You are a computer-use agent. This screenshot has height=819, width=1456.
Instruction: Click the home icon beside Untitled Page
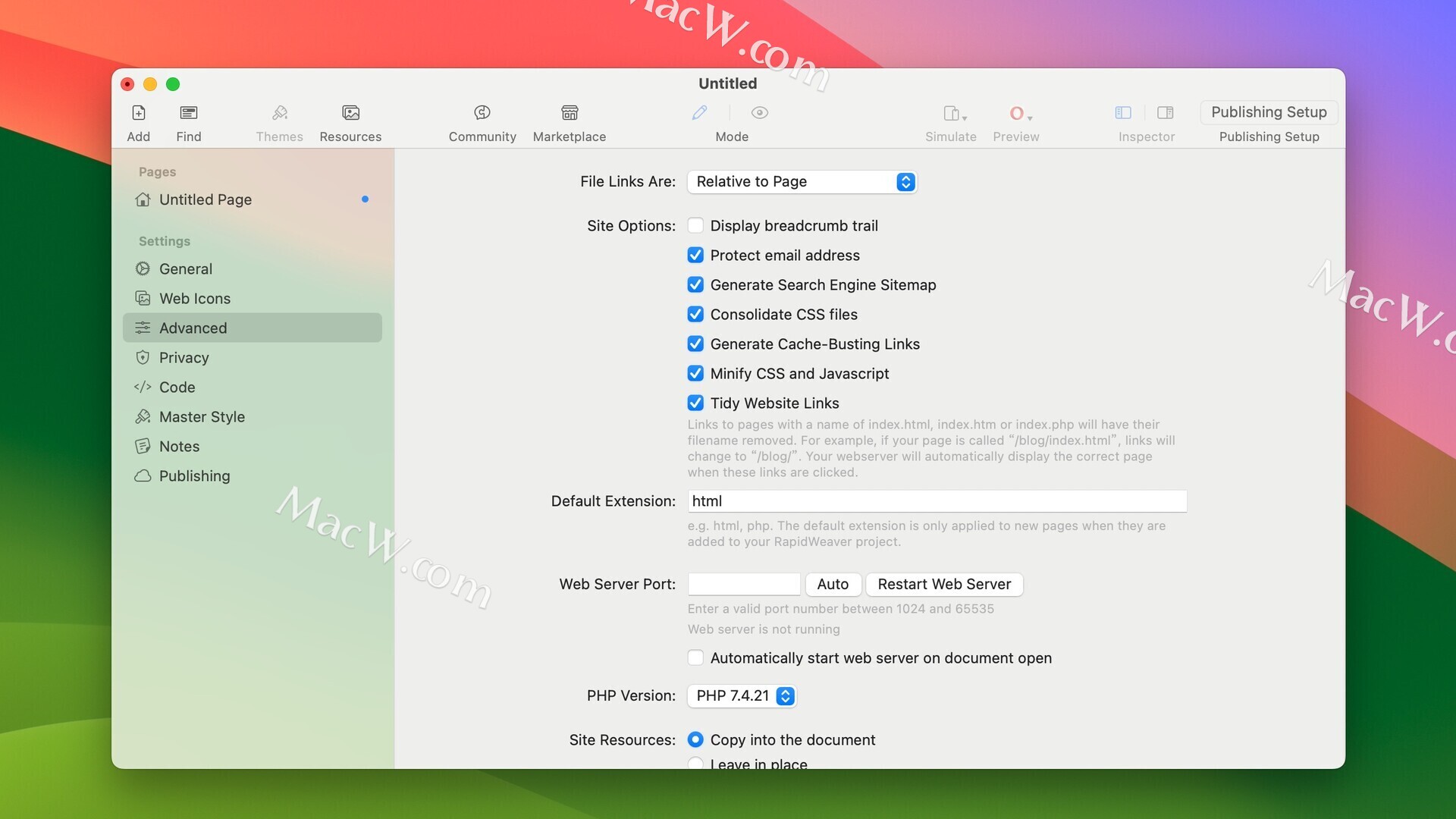pos(143,199)
